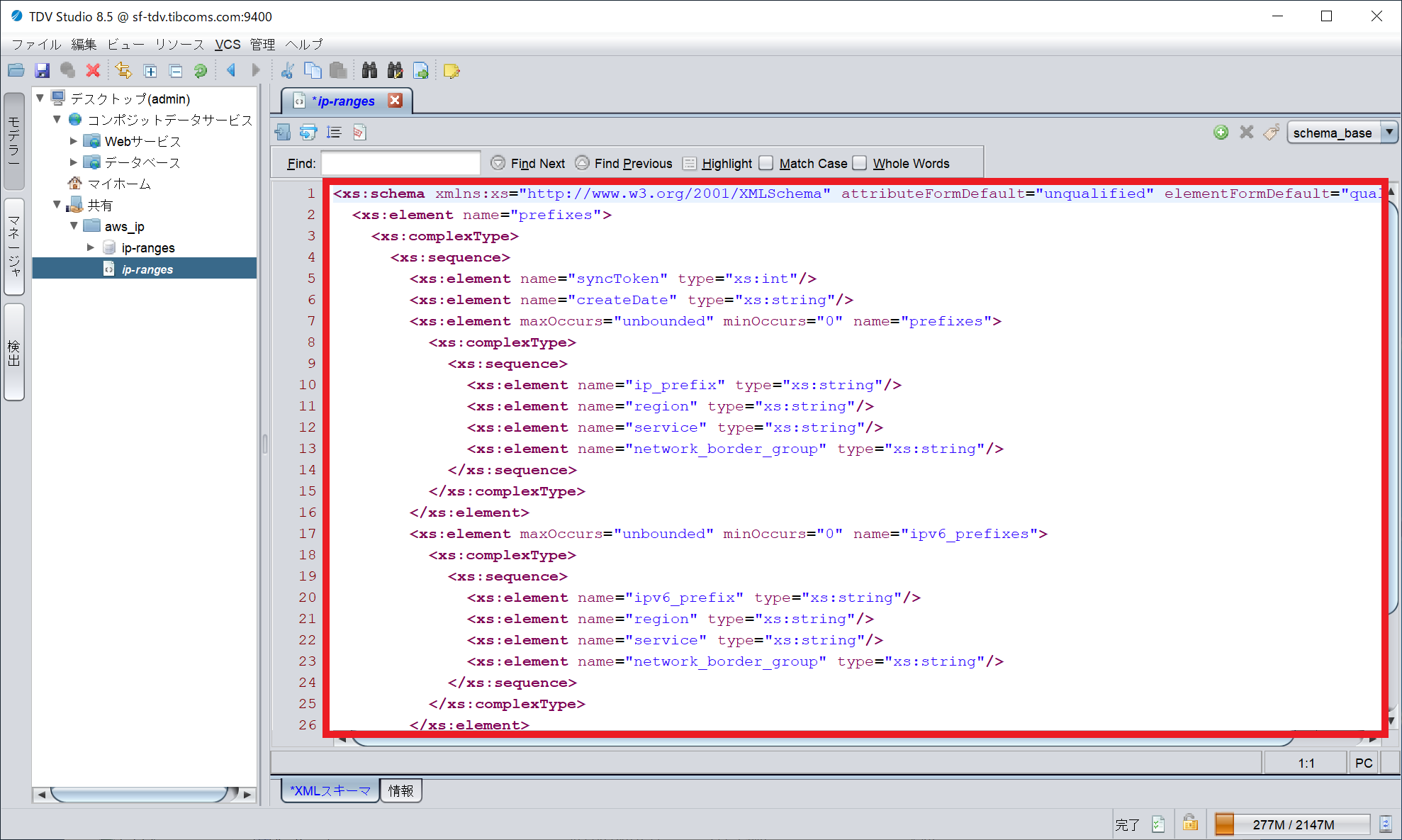
Task: Go back with the blue left arrow
Action: coord(230,70)
